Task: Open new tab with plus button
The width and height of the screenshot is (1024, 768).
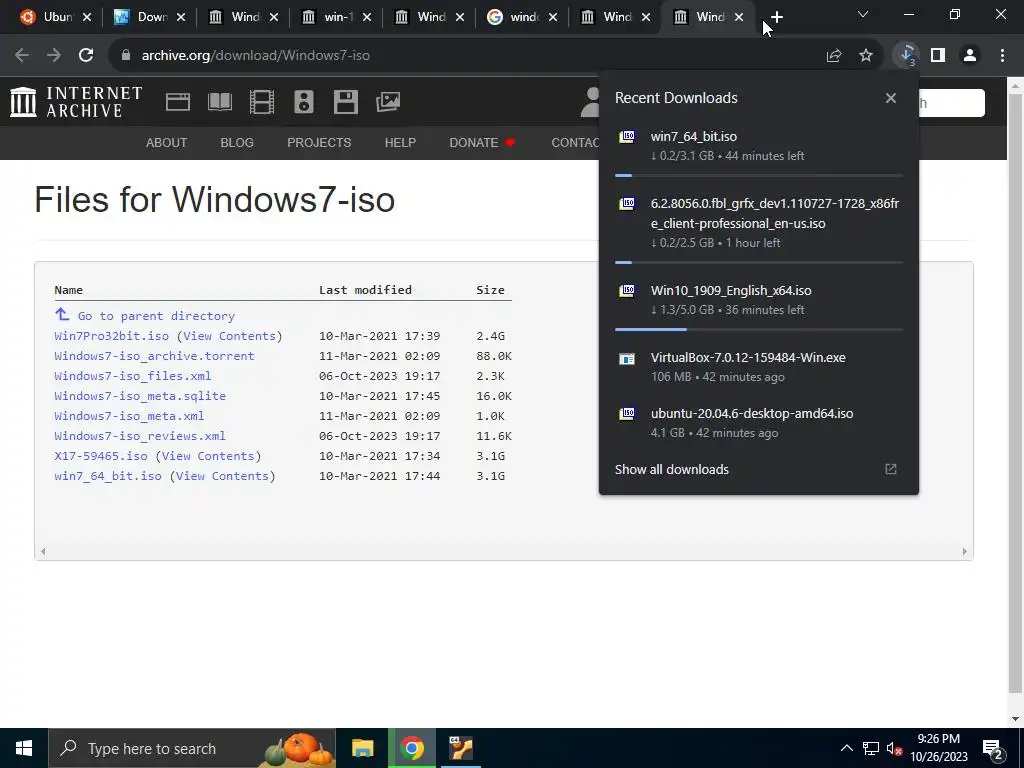Action: [776, 18]
